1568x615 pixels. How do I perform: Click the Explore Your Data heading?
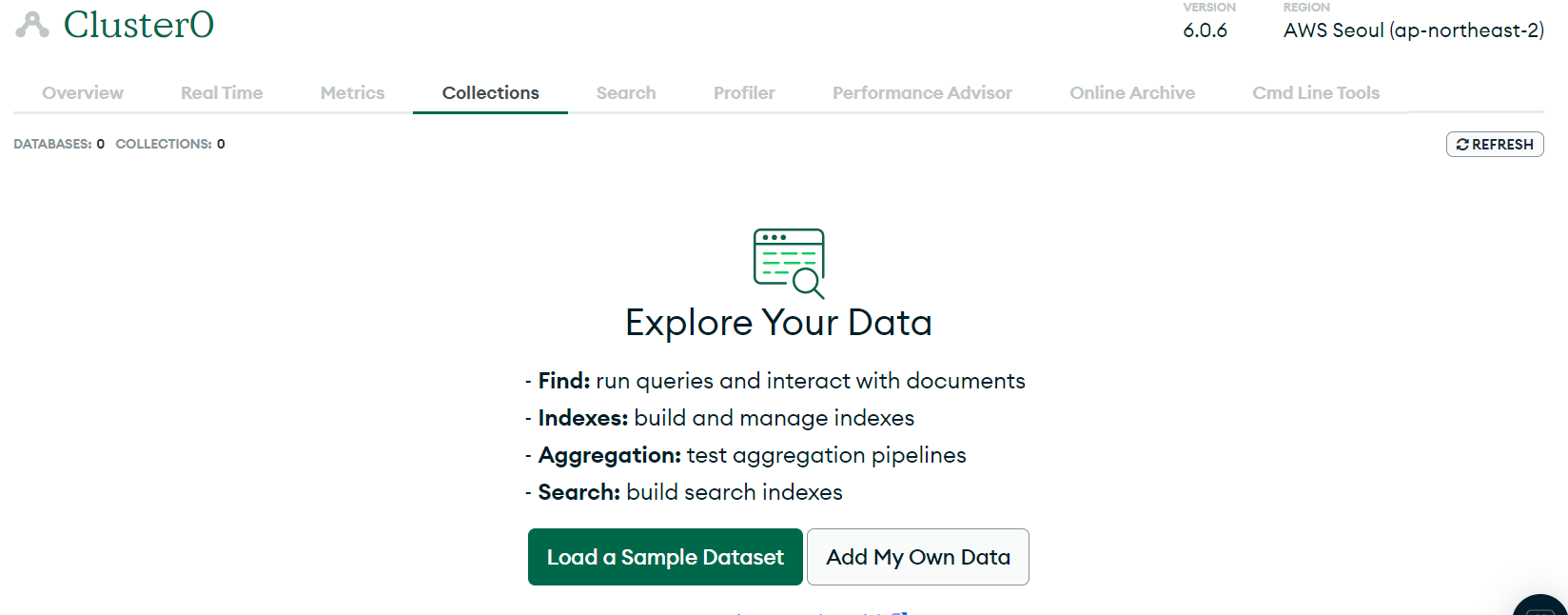(778, 323)
